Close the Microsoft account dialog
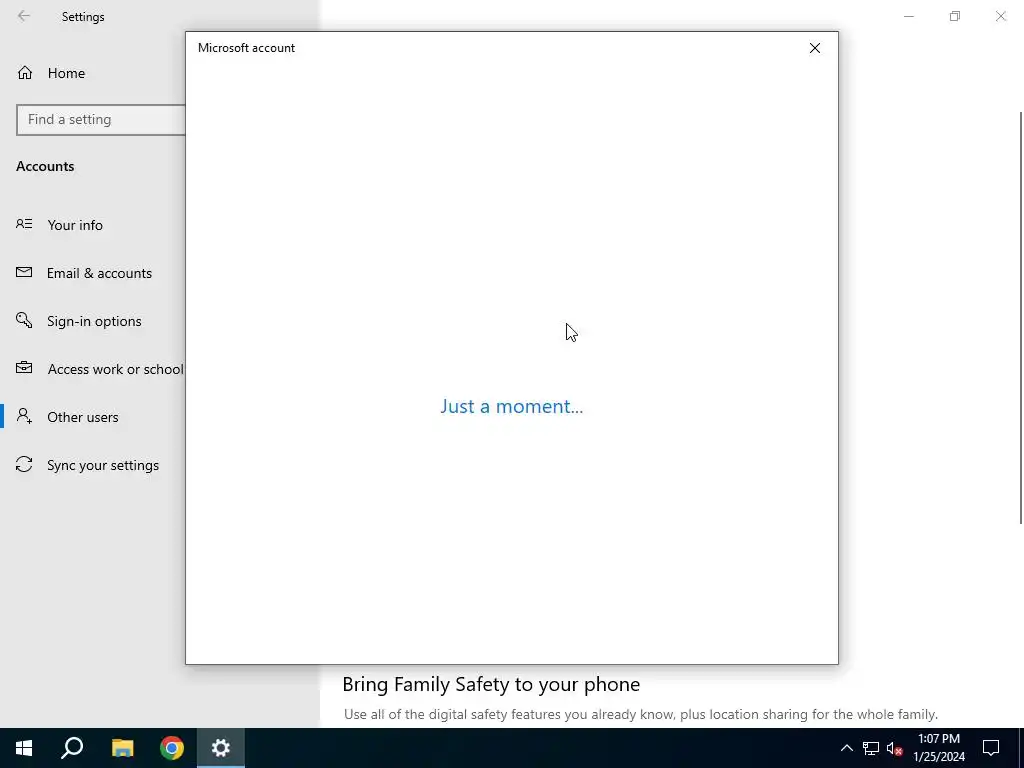The image size is (1024, 768). click(814, 48)
